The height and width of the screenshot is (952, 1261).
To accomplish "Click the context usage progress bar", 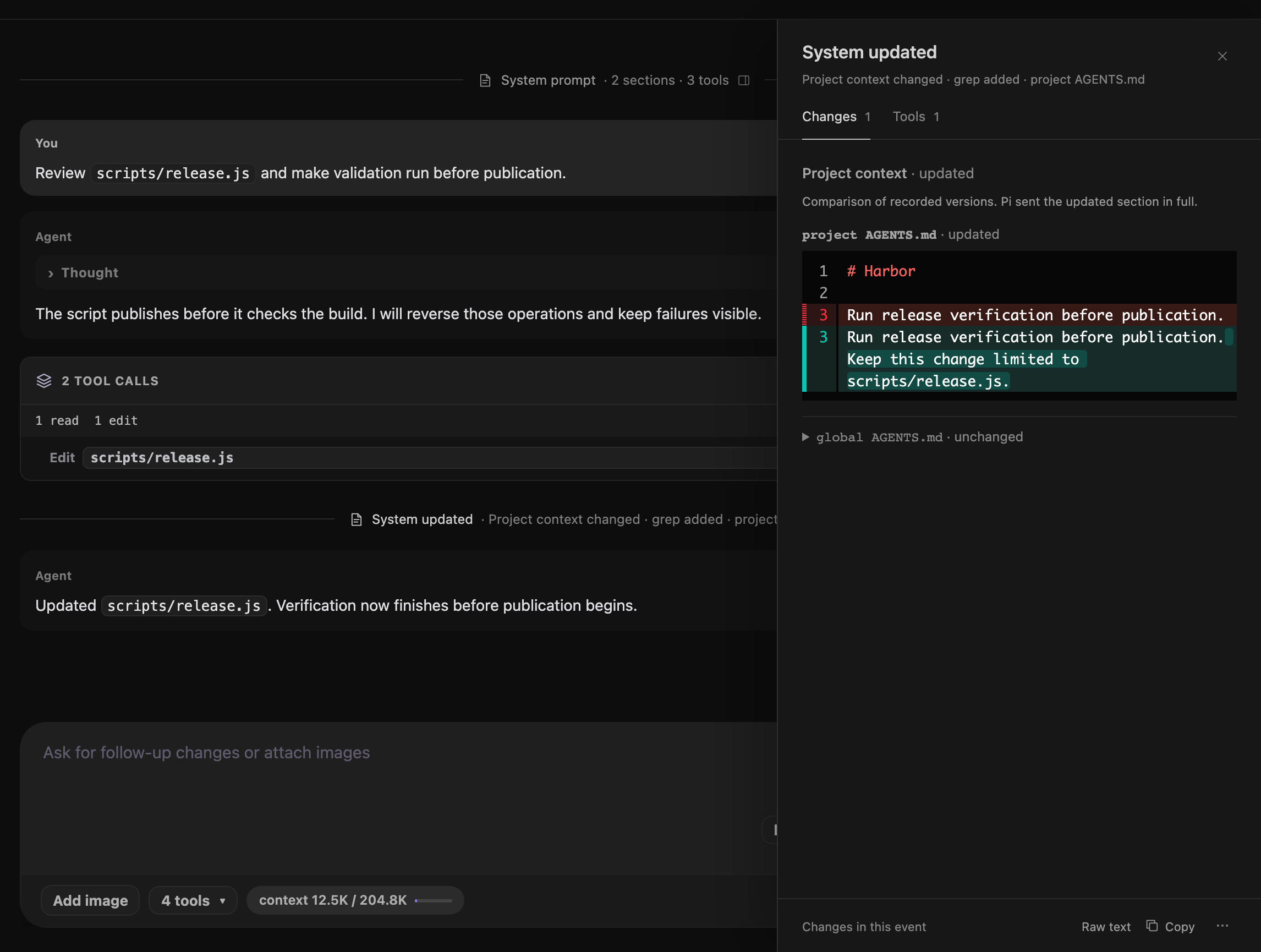I will pyautogui.click(x=433, y=901).
